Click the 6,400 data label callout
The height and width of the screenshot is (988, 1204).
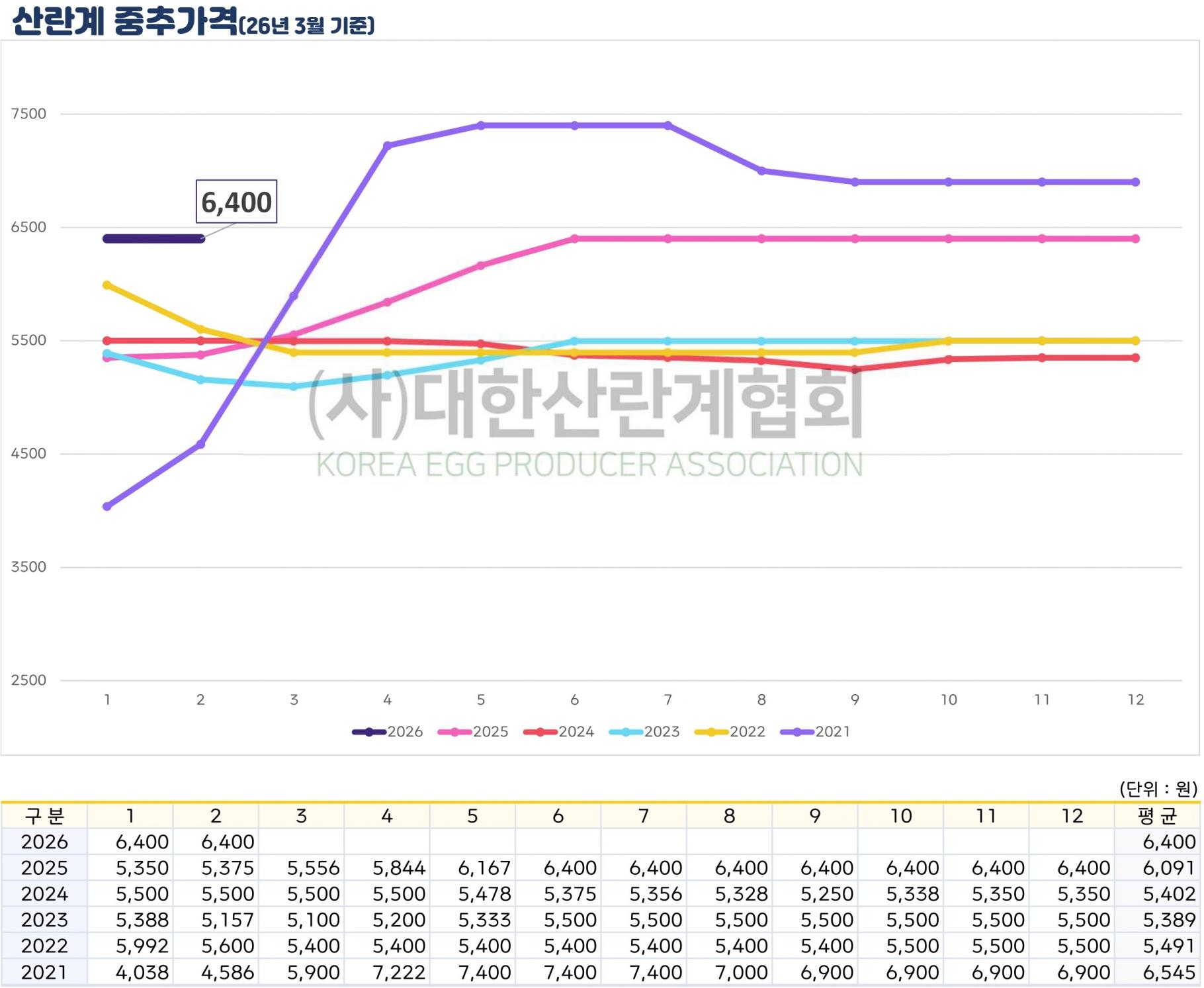click(x=236, y=202)
